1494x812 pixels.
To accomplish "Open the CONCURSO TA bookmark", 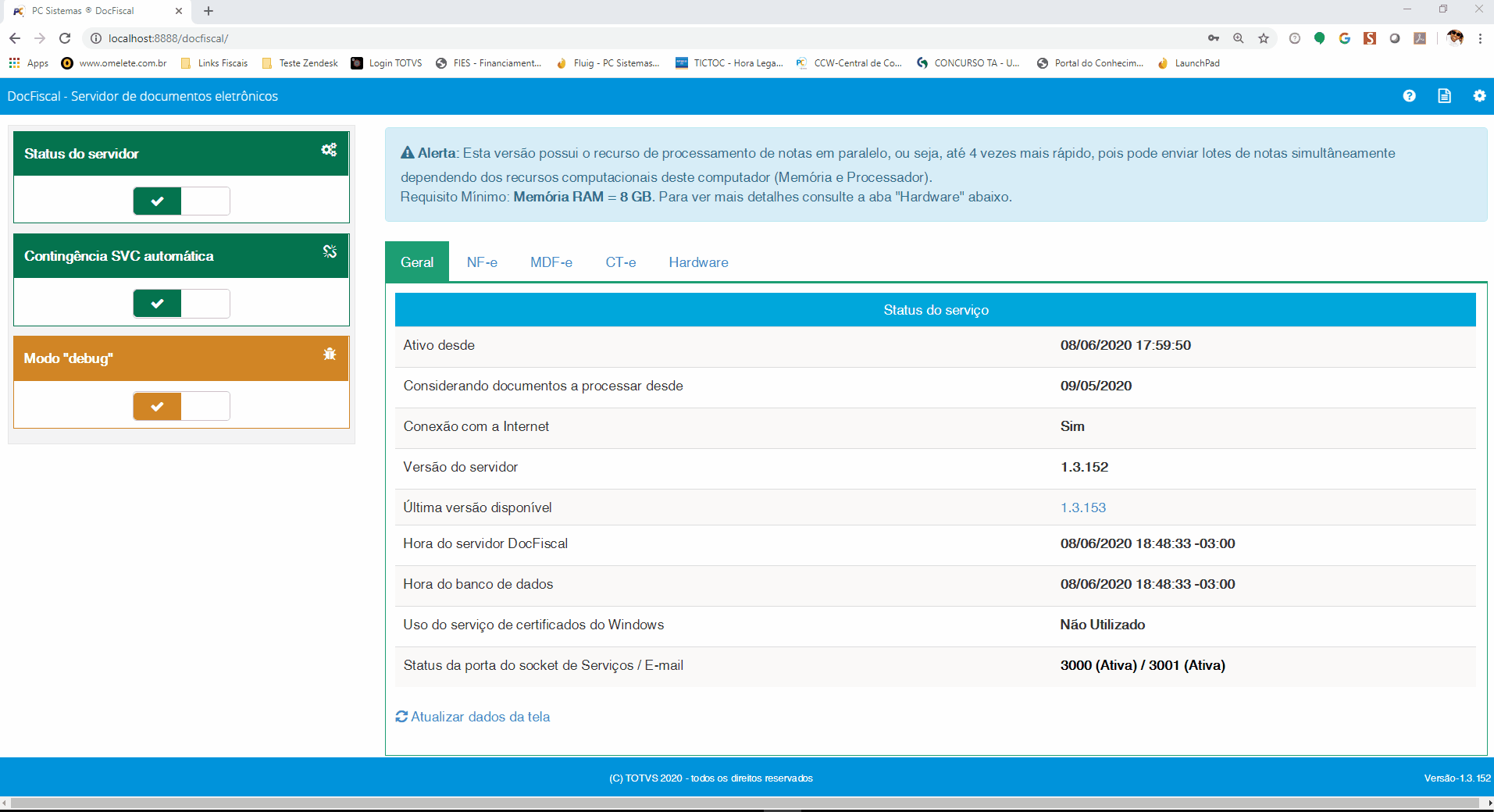I will pos(968,63).
